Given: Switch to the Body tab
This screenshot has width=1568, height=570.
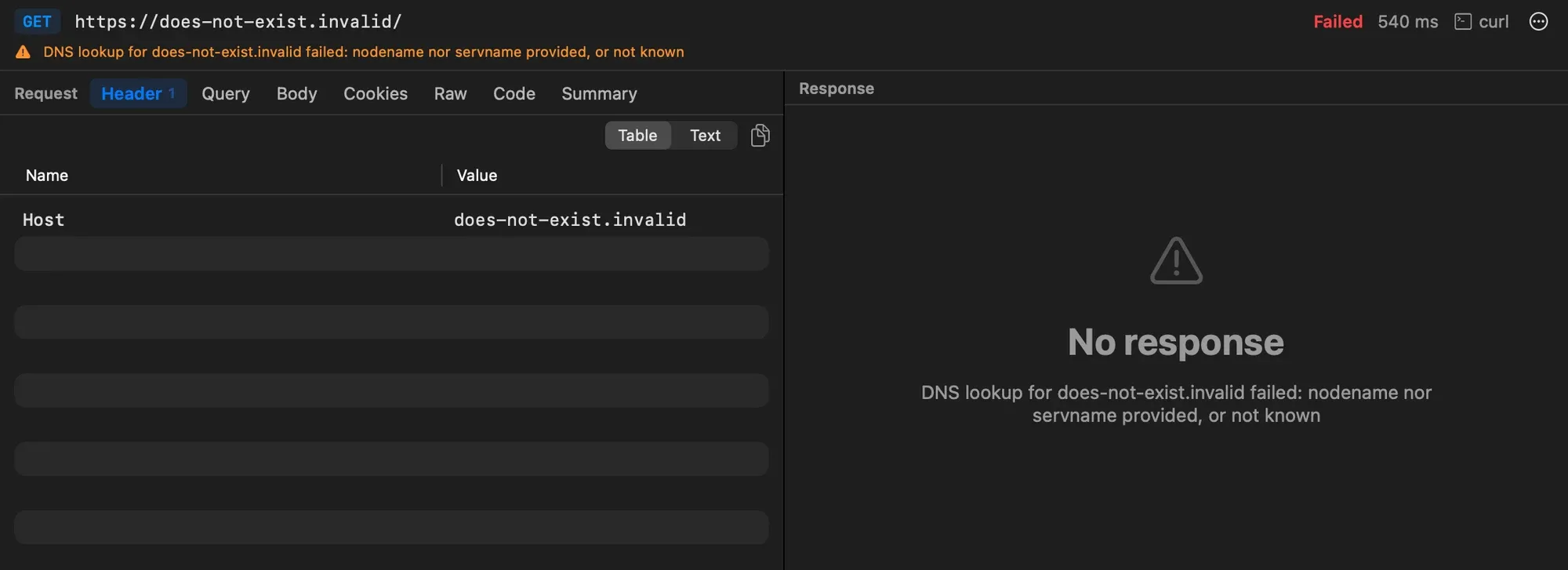Looking at the screenshot, I should 296,93.
